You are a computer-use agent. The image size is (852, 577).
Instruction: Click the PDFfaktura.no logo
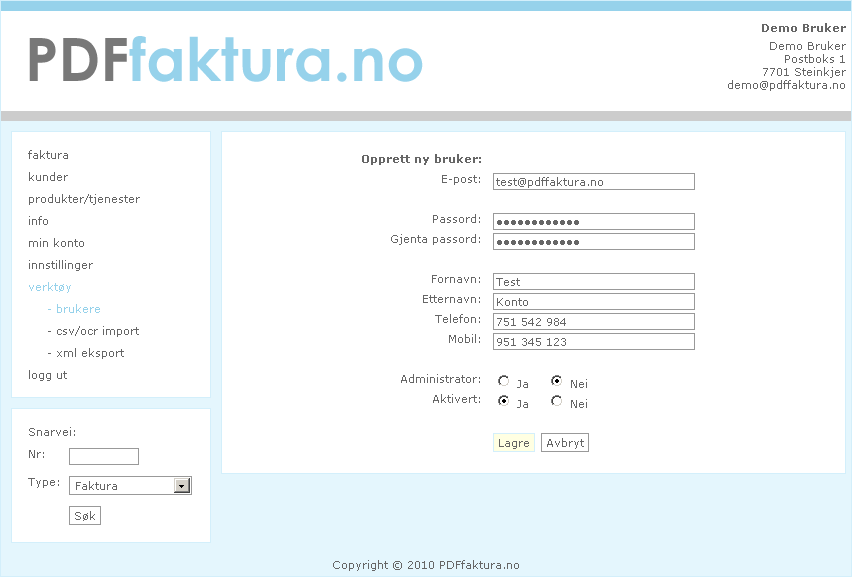225,60
